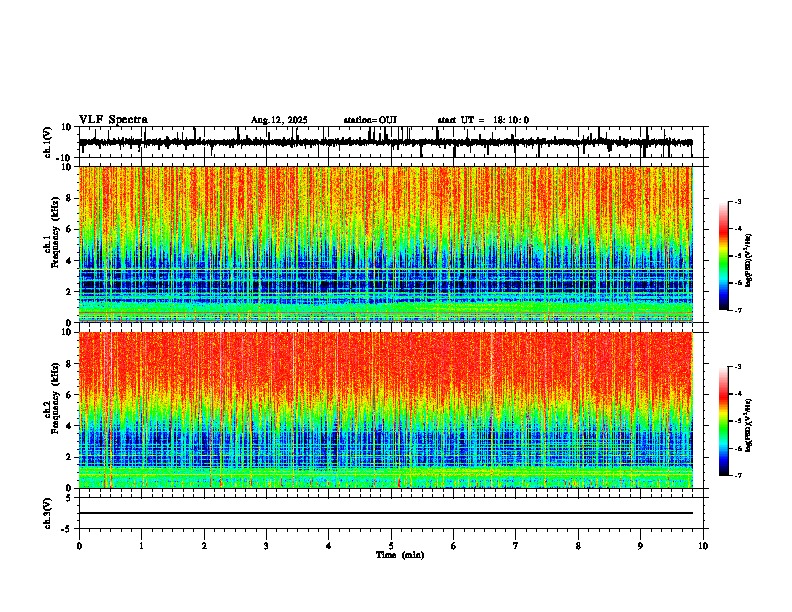
Task: Click the '-7' label on ch.2 color bar
Action: [x=737, y=475]
